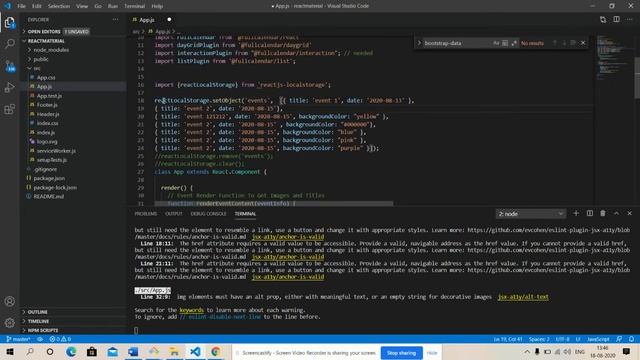Image resolution: width=640 pixels, height=360 pixels.
Task: Open the Selection menu
Action: point(59,6)
